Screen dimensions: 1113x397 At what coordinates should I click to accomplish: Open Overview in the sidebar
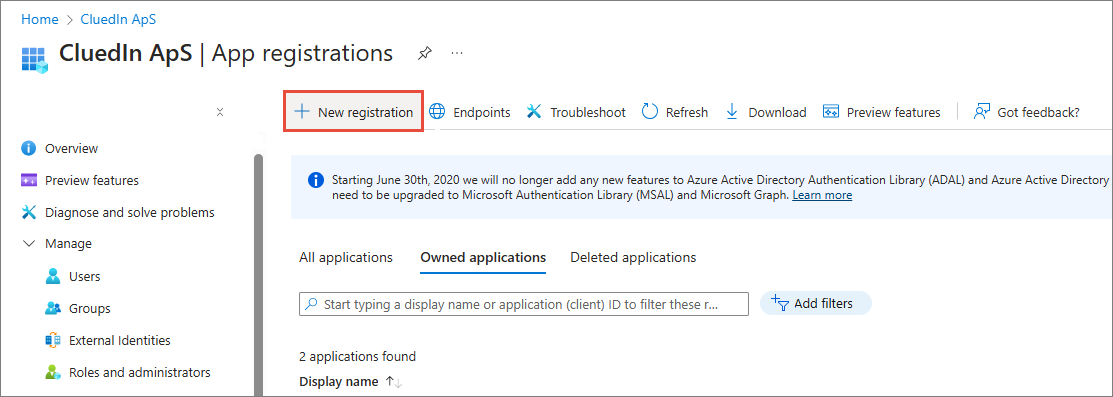(71, 148)
